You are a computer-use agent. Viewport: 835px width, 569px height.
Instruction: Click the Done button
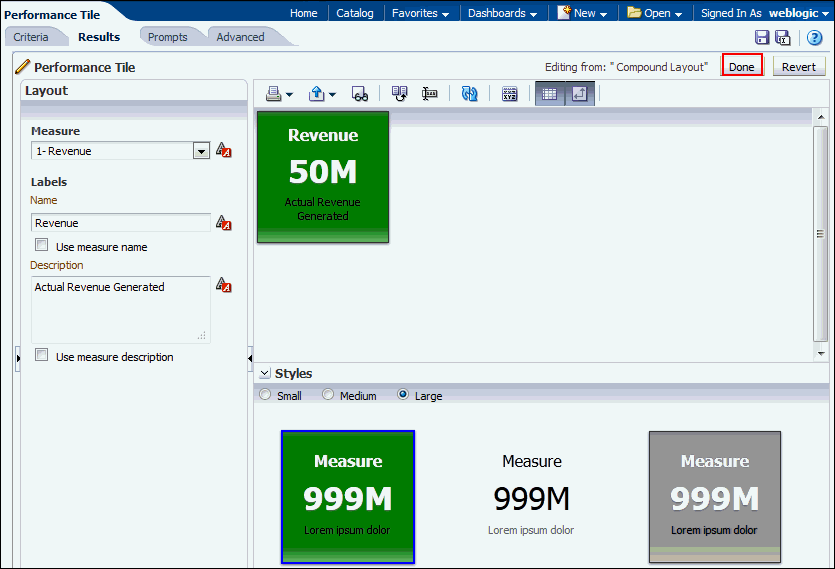pyautogui.click(x=742, y=67)
